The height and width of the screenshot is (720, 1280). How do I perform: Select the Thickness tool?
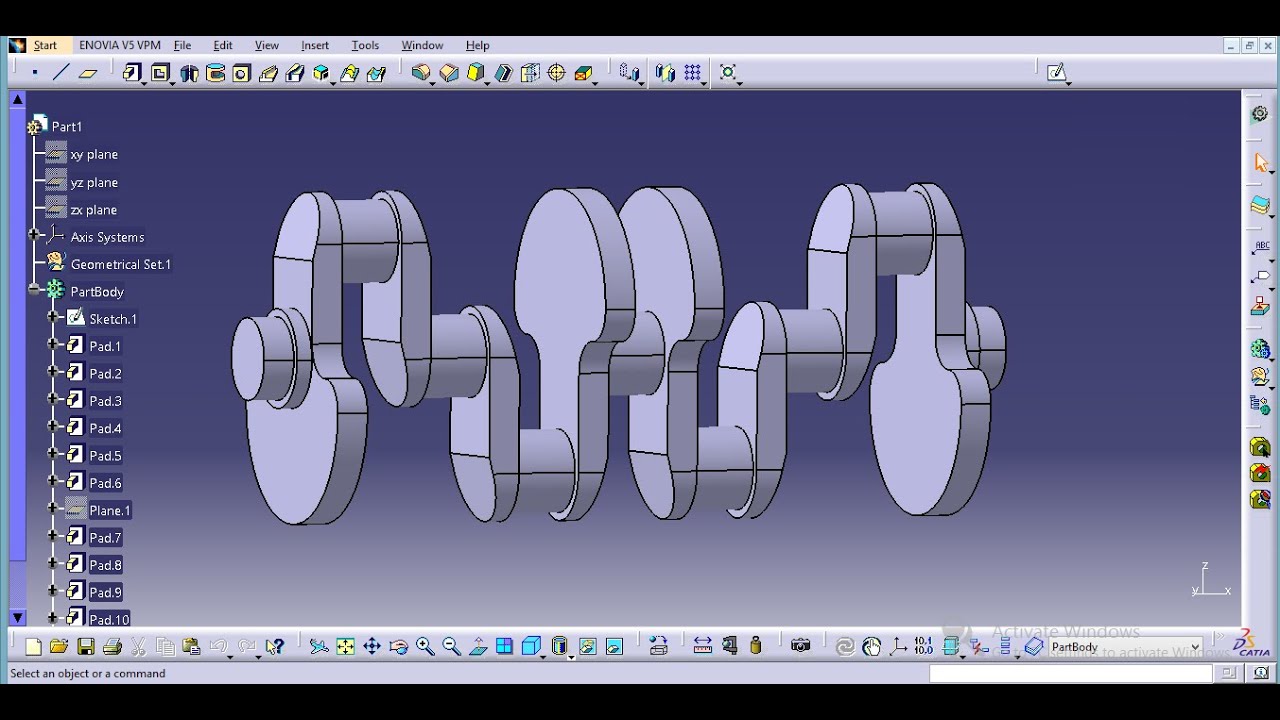tap(530, 72)
